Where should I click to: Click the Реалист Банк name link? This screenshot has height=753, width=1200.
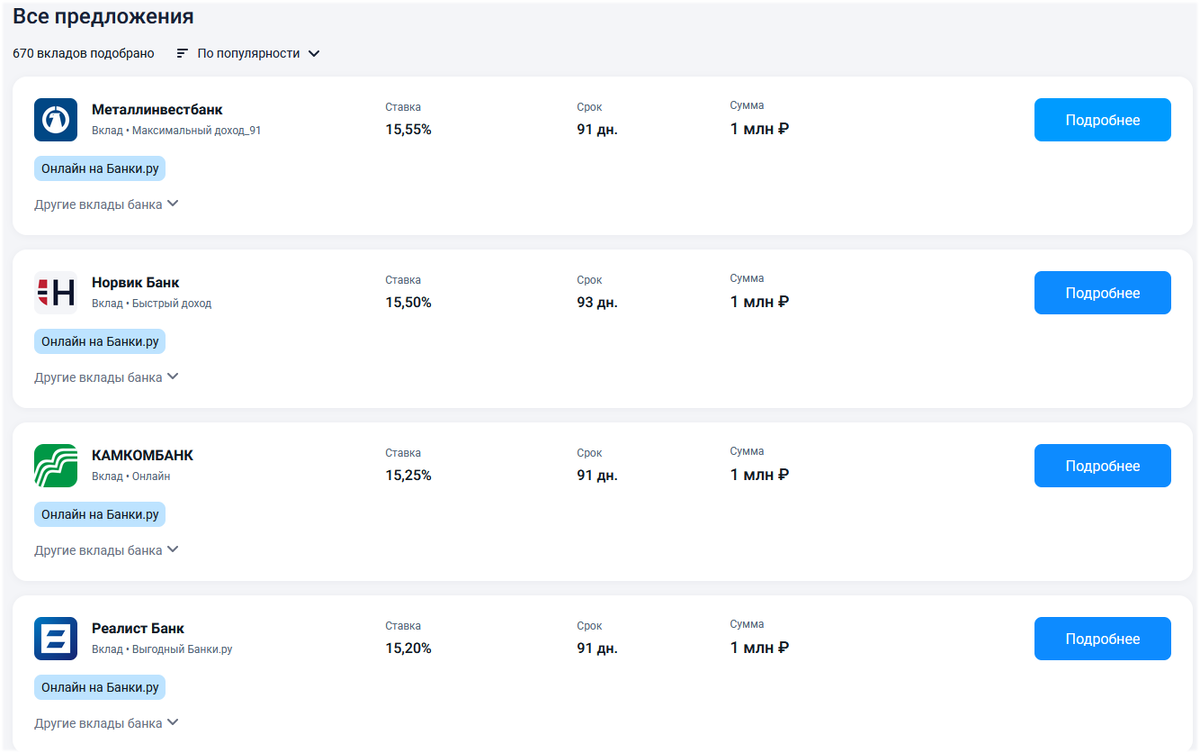pos(138,629)
